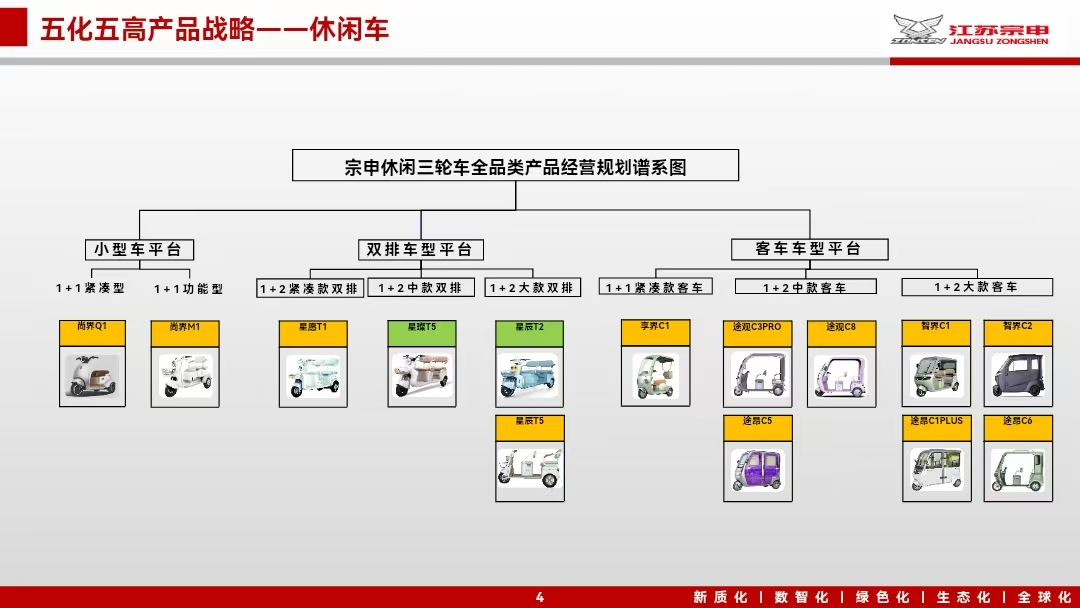Select the 尚界Q1 scooter image
This screenshot has width=1080, height=608.
click(x=92, y=376)
